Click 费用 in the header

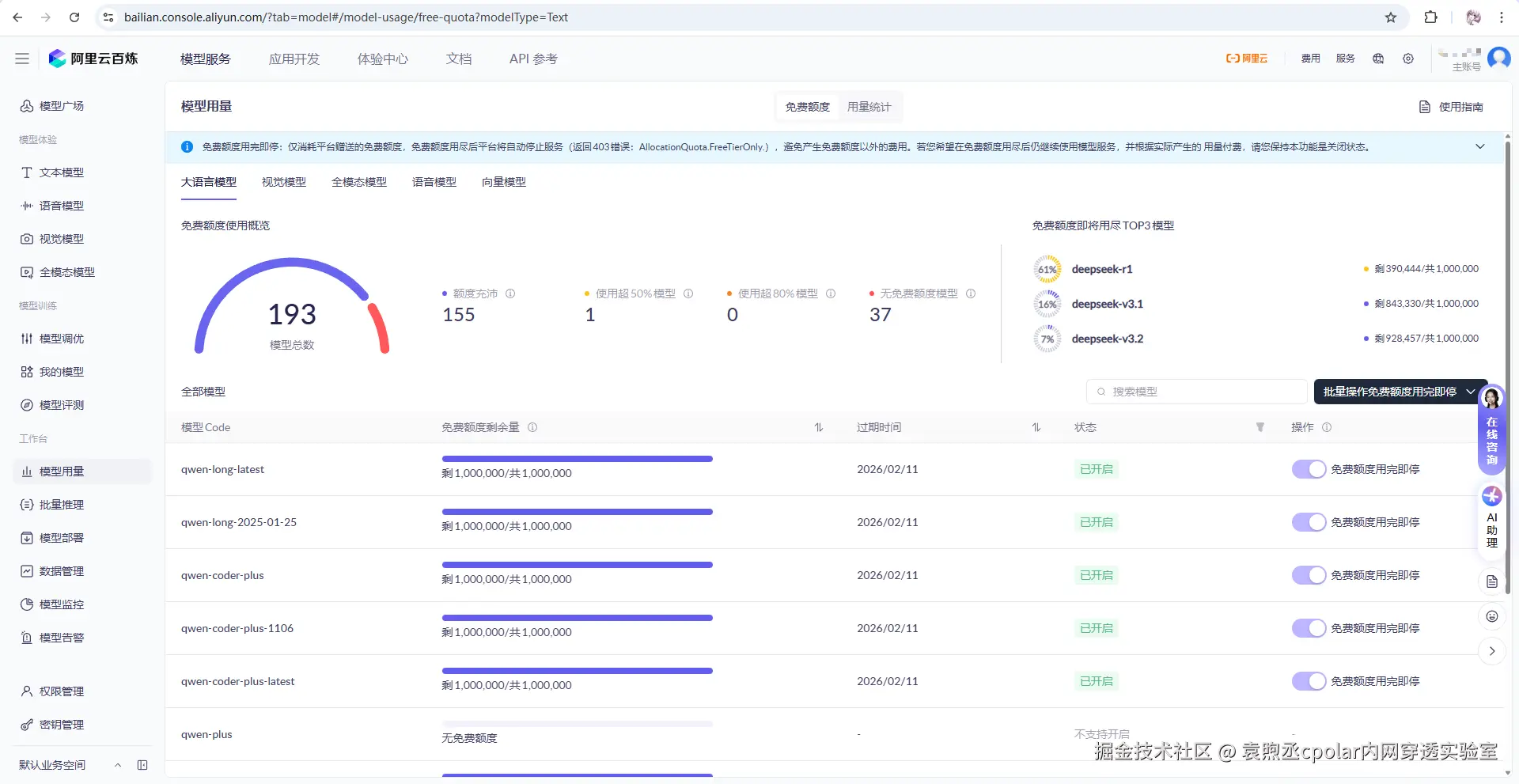click(x=1311, y=59)
